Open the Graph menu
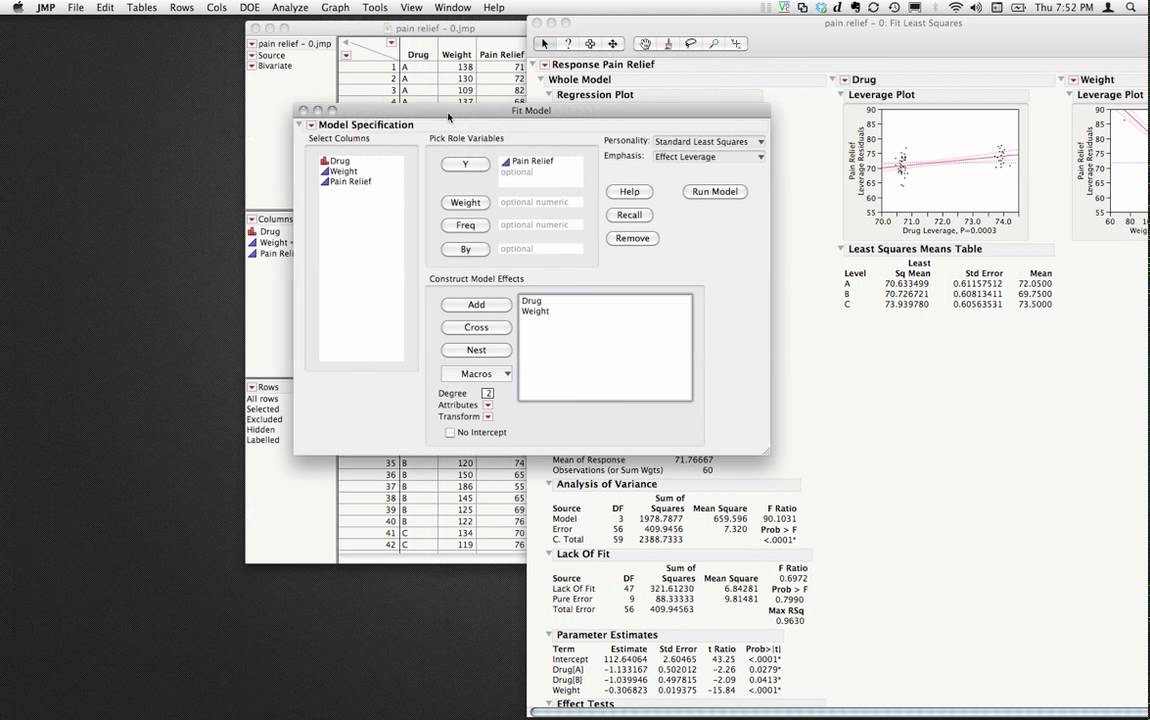 (x=335, y=7)
